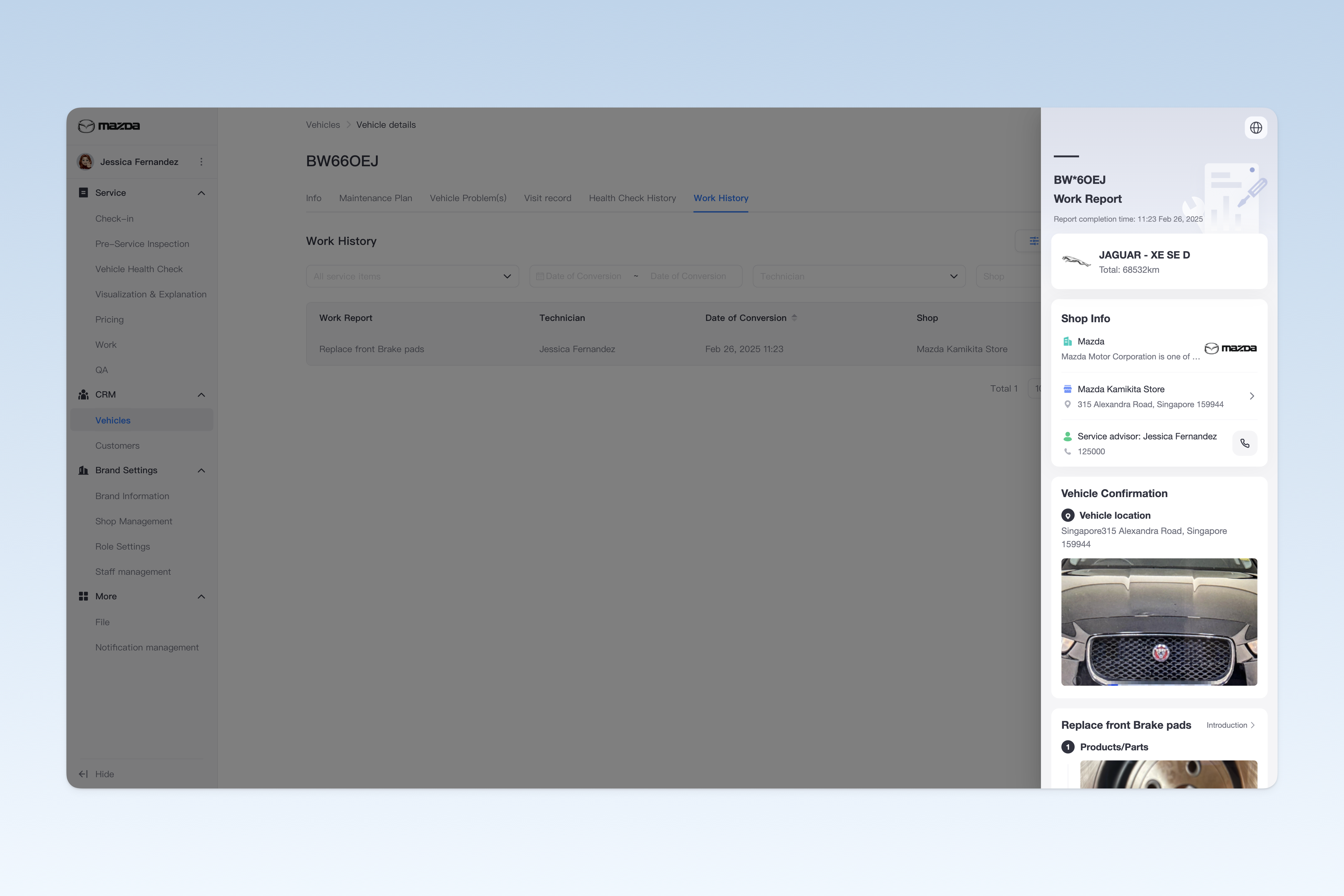Sort by Date of Conversion arrows
This screenshot has width=1344, height=896.
[x=794, y=318]
